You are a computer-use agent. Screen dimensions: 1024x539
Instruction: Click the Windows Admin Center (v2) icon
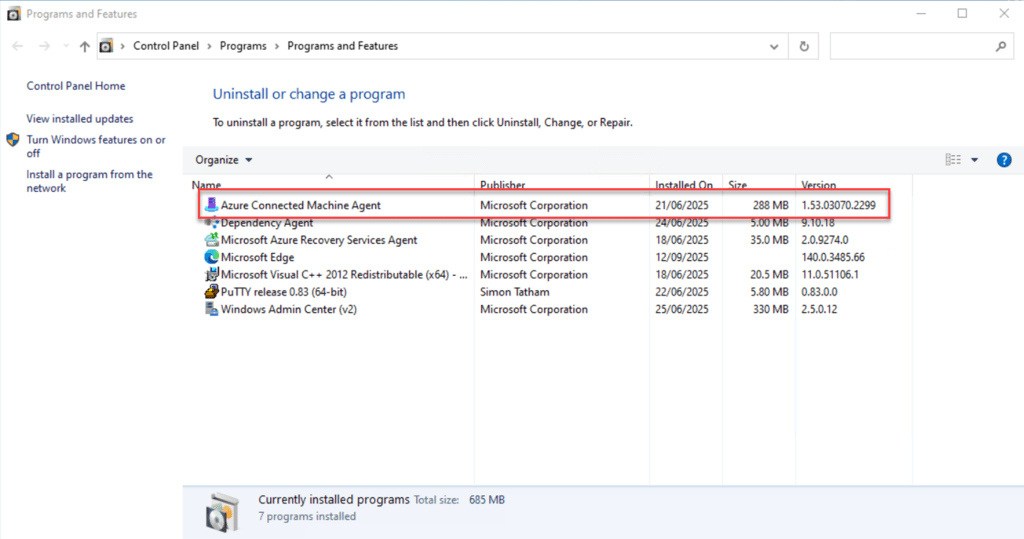(211, 309)
